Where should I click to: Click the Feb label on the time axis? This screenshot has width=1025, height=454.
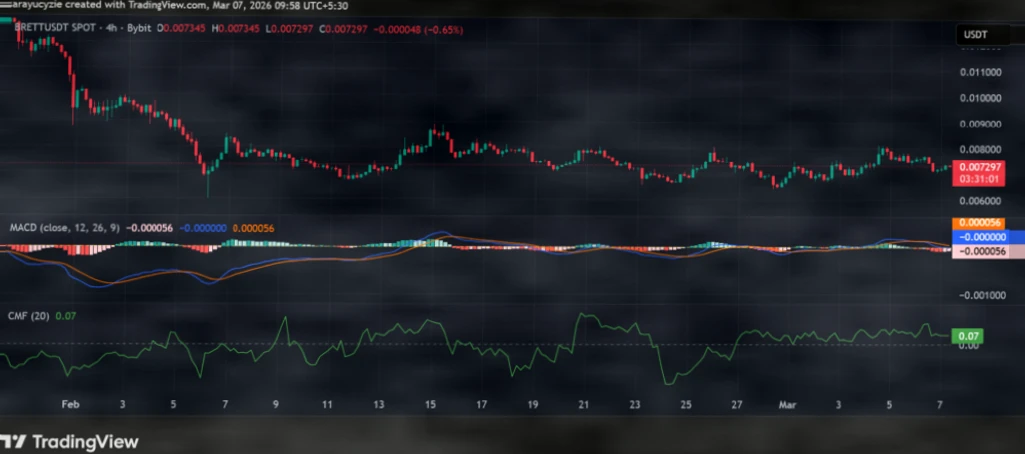[x=69, y=405]
